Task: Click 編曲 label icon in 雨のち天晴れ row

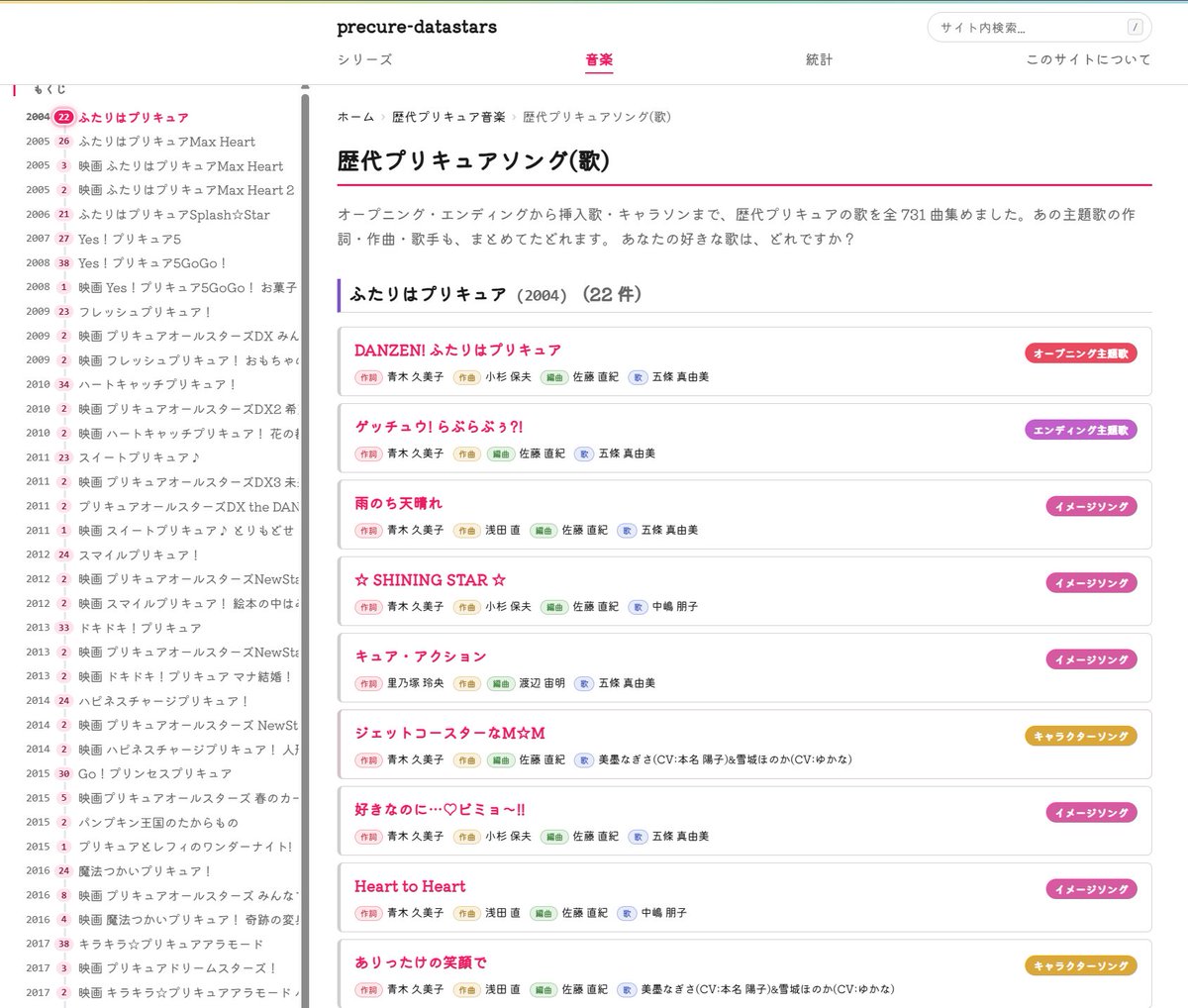Action: coord(544,531)
